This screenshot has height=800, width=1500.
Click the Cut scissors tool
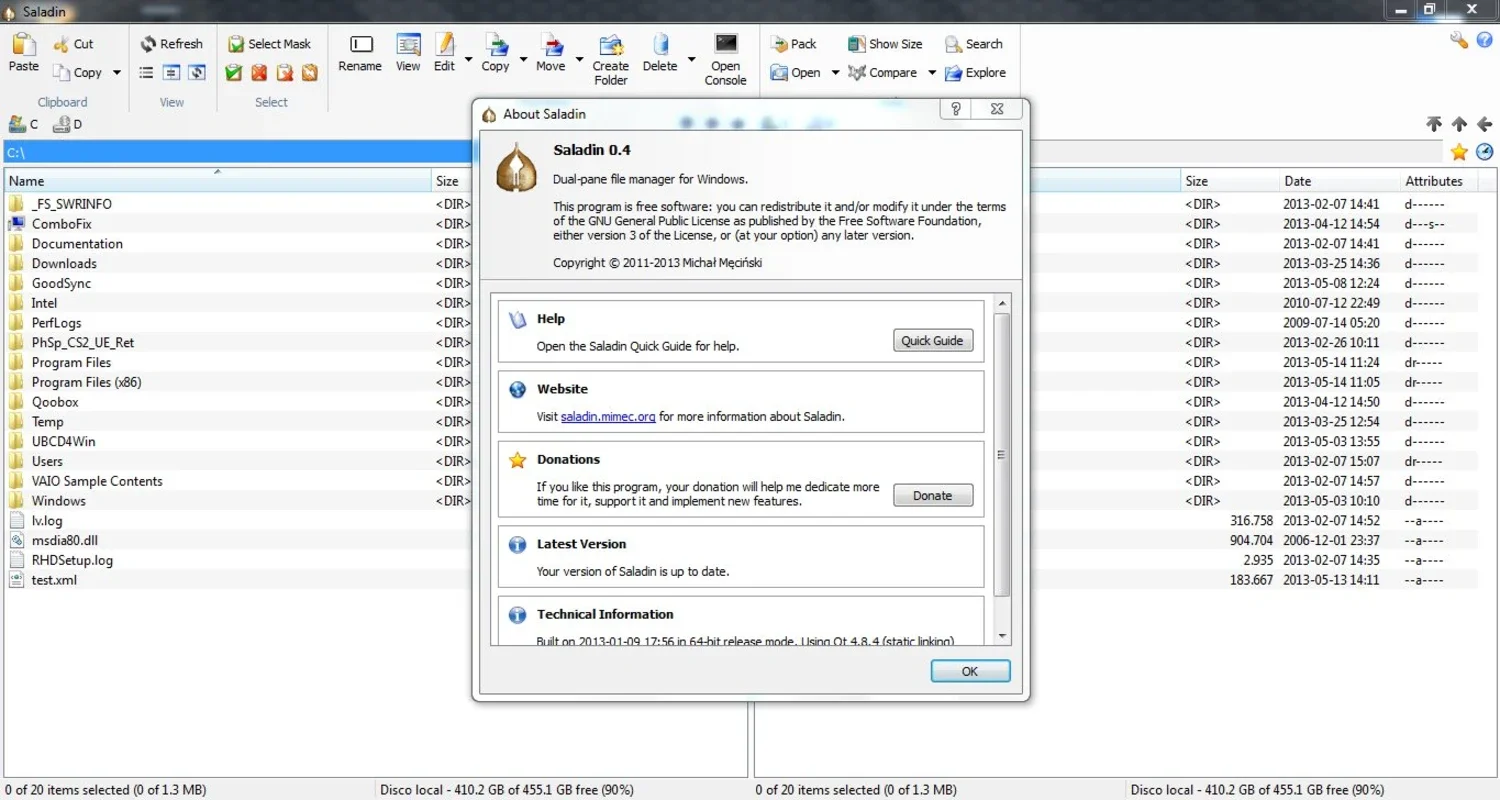[x=73, y=44]
